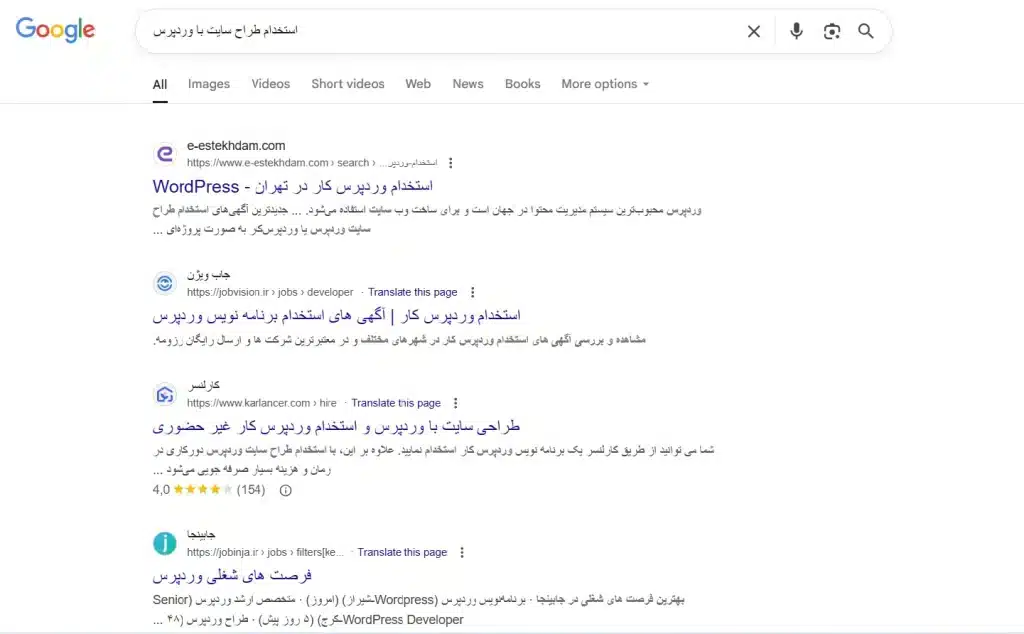Click the https://jobinja.ir URL breadcrumb
Viewport: 1024px width, 634px height.
pos(265,552)
